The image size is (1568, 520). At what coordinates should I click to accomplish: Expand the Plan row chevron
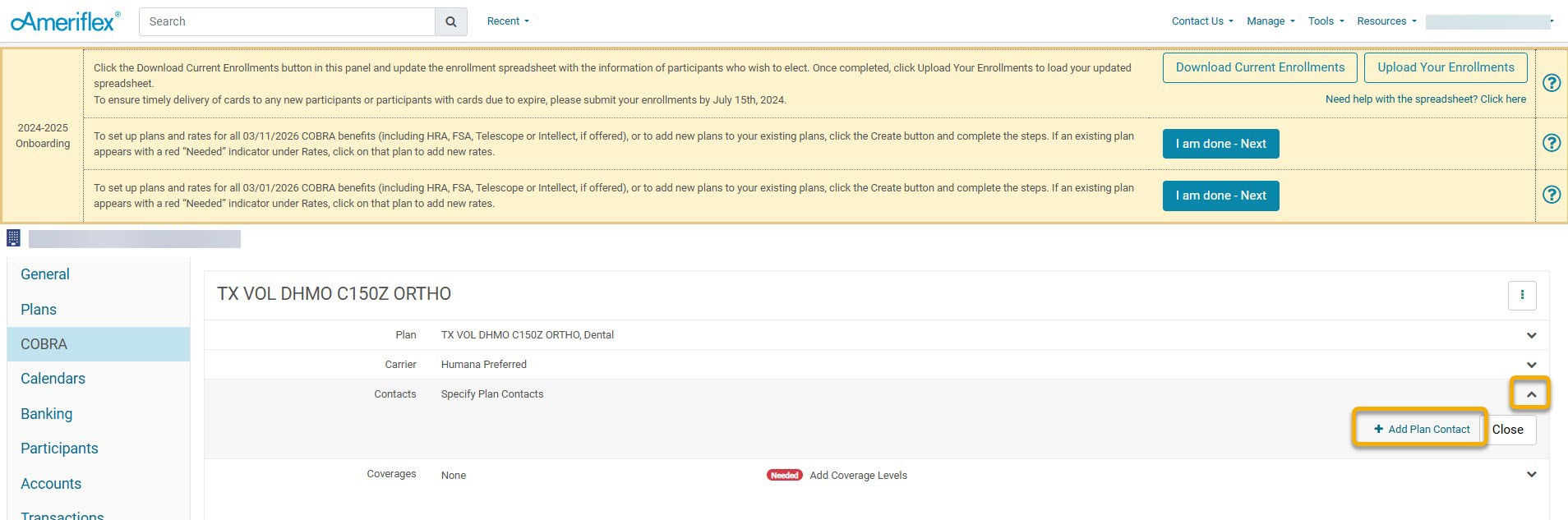tap(1531, 335)
